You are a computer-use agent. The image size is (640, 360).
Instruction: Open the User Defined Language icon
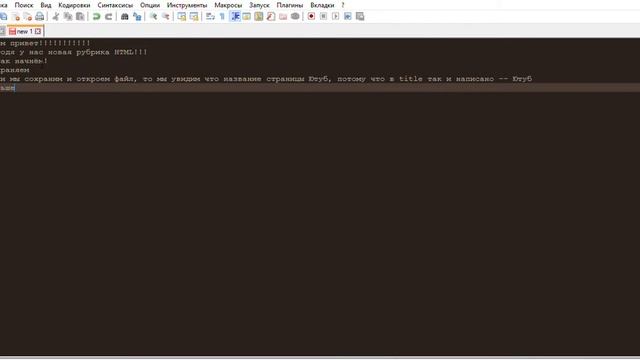coord(247,16)
